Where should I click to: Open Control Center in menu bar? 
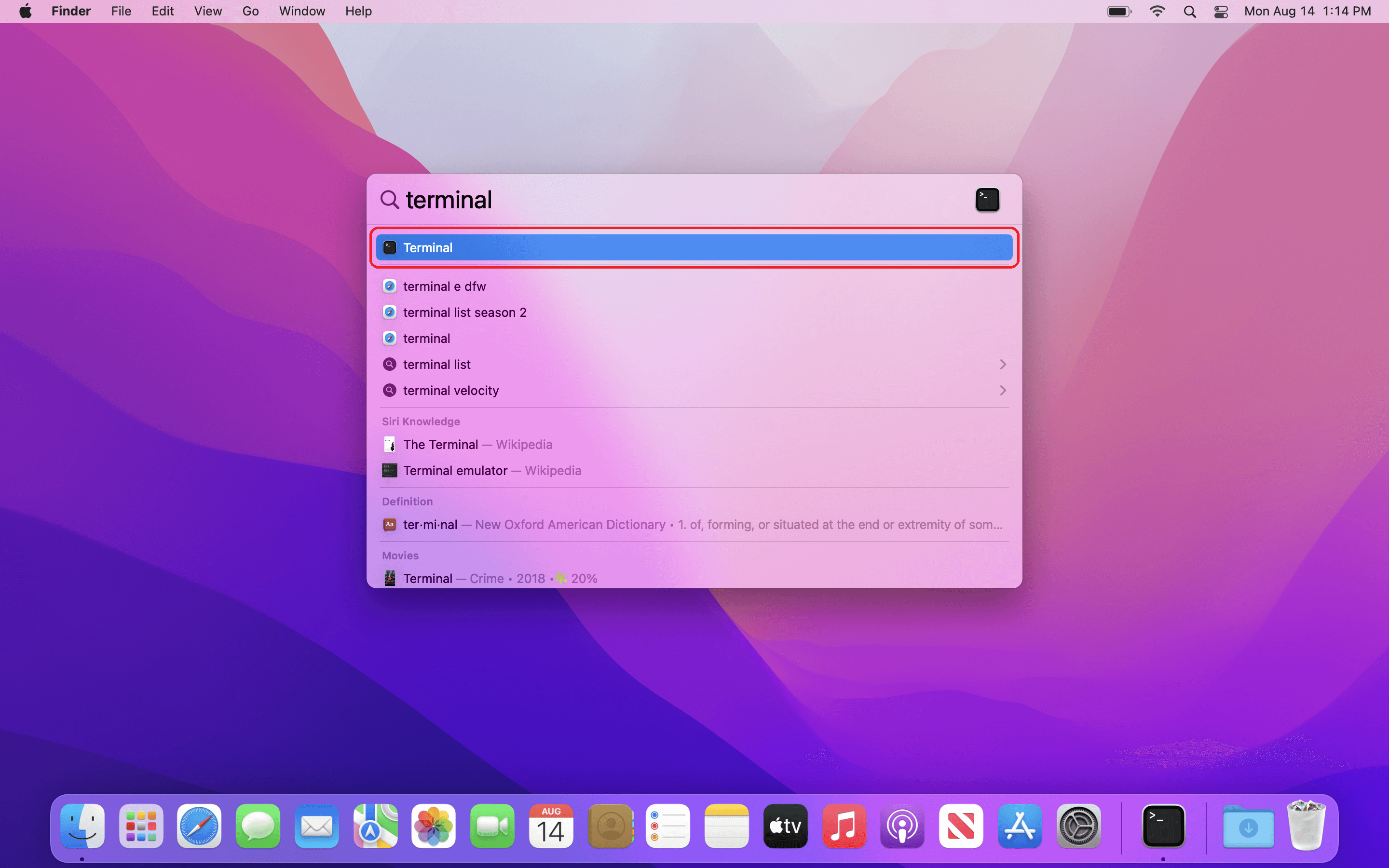point(1221,12)
